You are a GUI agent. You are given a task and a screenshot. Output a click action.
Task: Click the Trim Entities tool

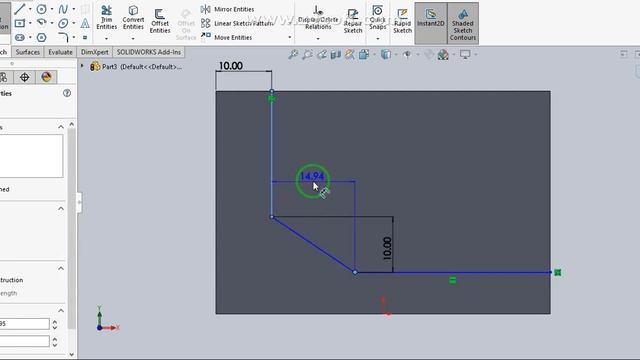pos(107,17)
